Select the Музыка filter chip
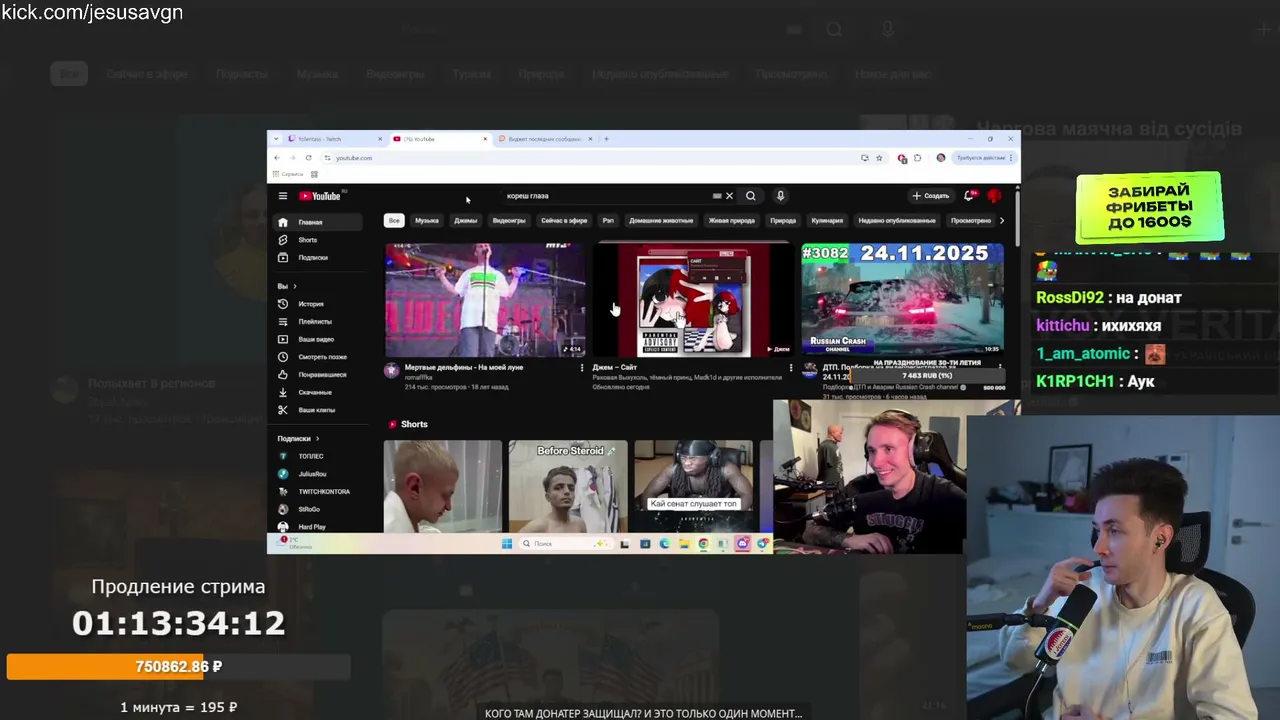Screen dimensions: 1280x720 427,220
